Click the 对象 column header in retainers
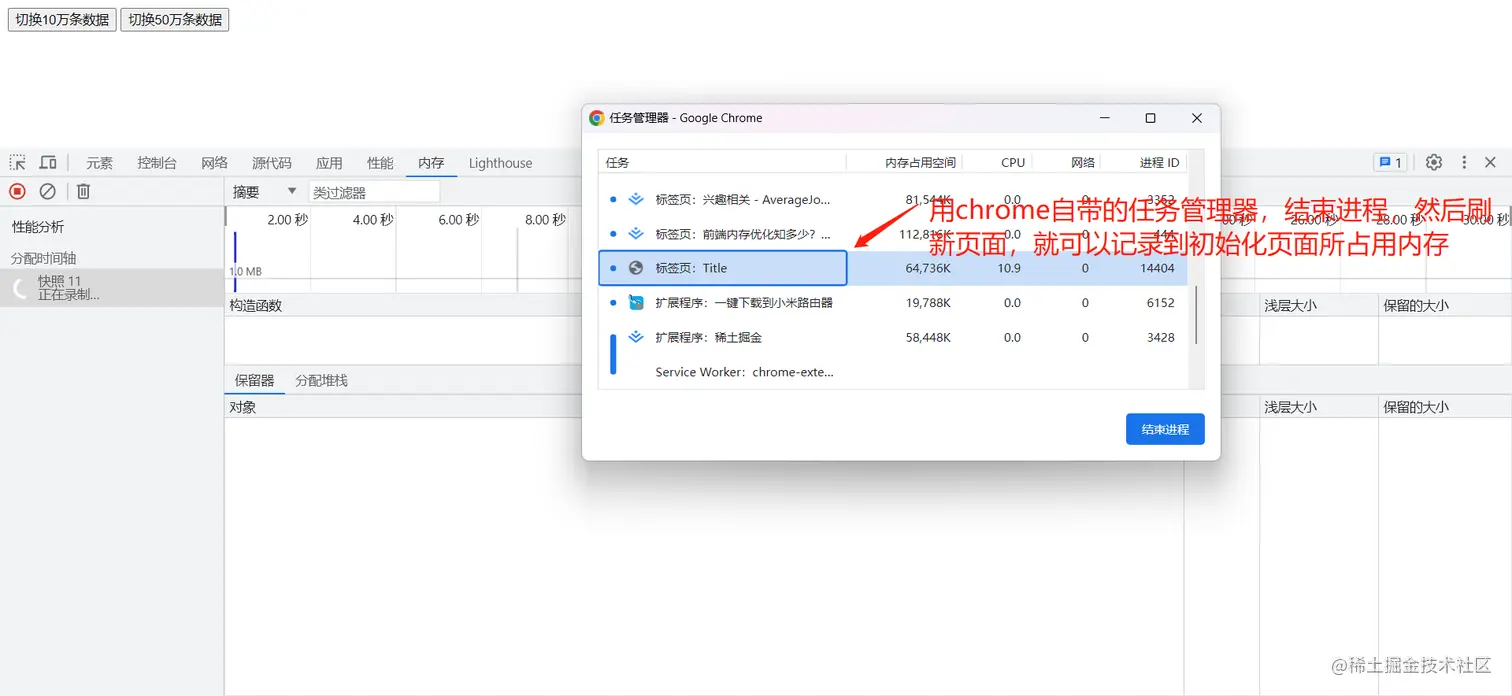 coord(242,407)
